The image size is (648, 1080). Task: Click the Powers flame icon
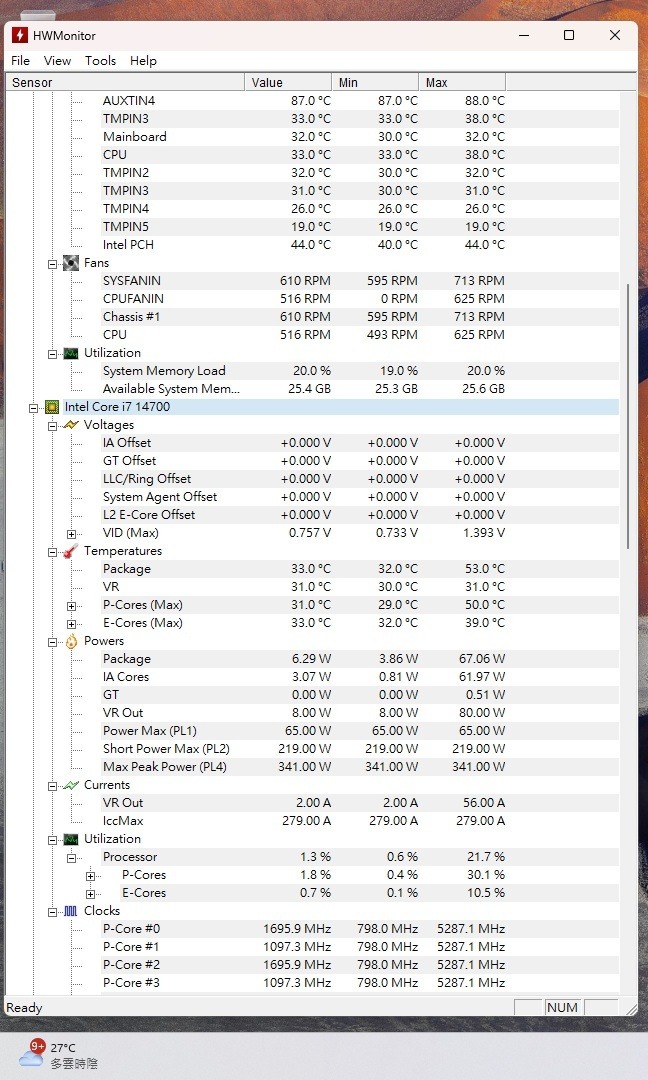[x=71, y=641]
